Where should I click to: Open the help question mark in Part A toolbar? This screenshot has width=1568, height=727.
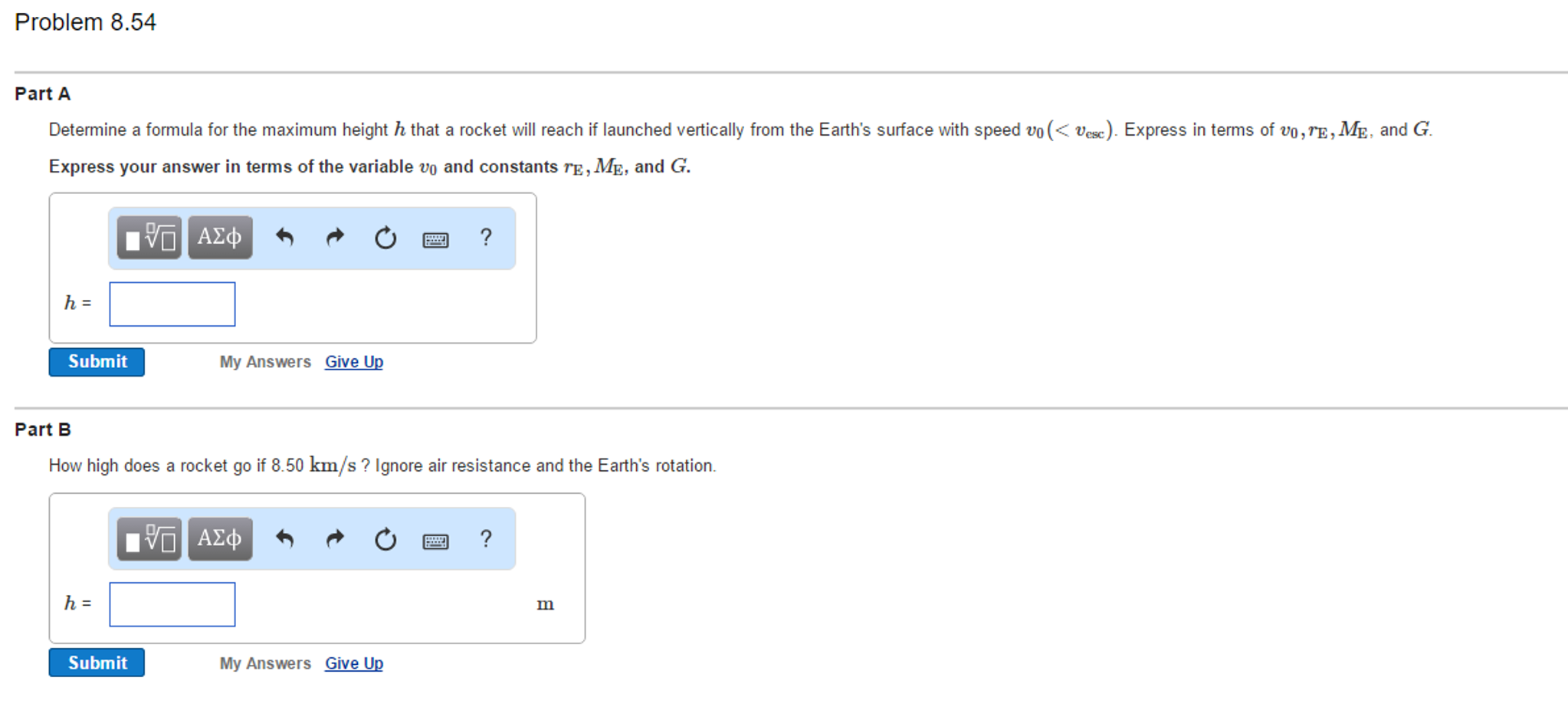pyautogui.click(x=486, y=238)
